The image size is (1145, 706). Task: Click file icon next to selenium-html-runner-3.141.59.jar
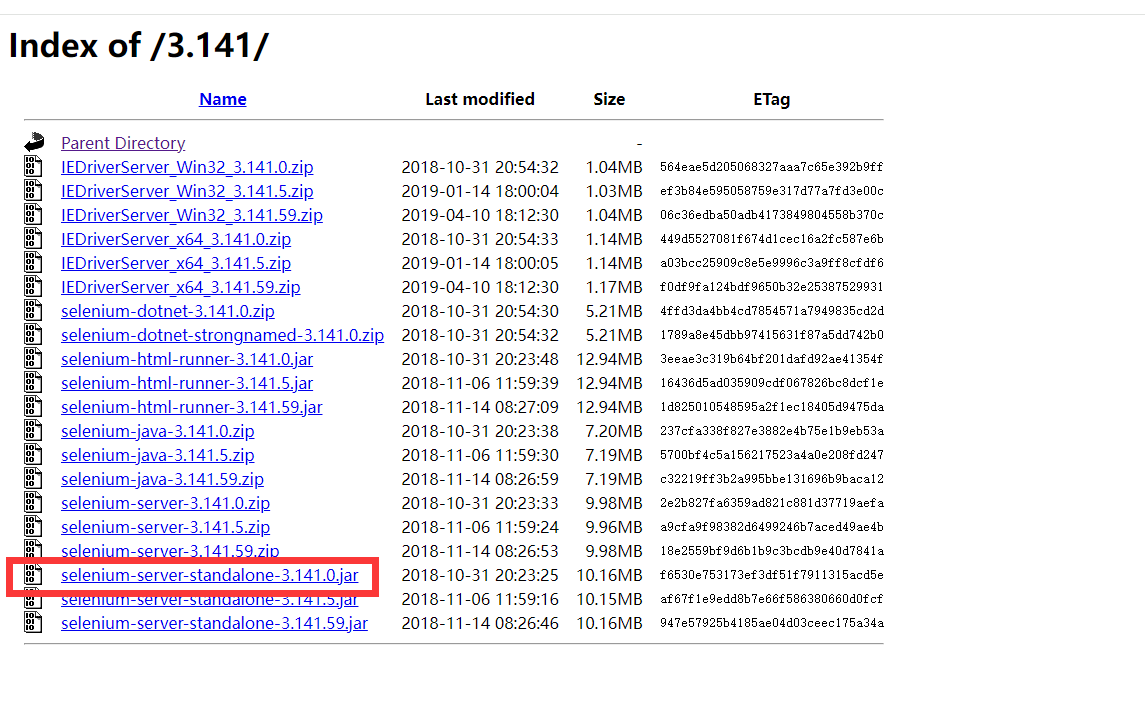tap(34, 407)
